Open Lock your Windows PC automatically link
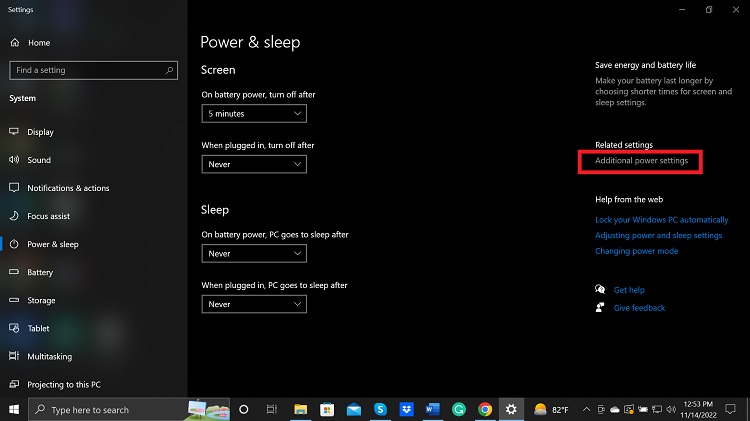750x421 pixels. tap(661, 219)
